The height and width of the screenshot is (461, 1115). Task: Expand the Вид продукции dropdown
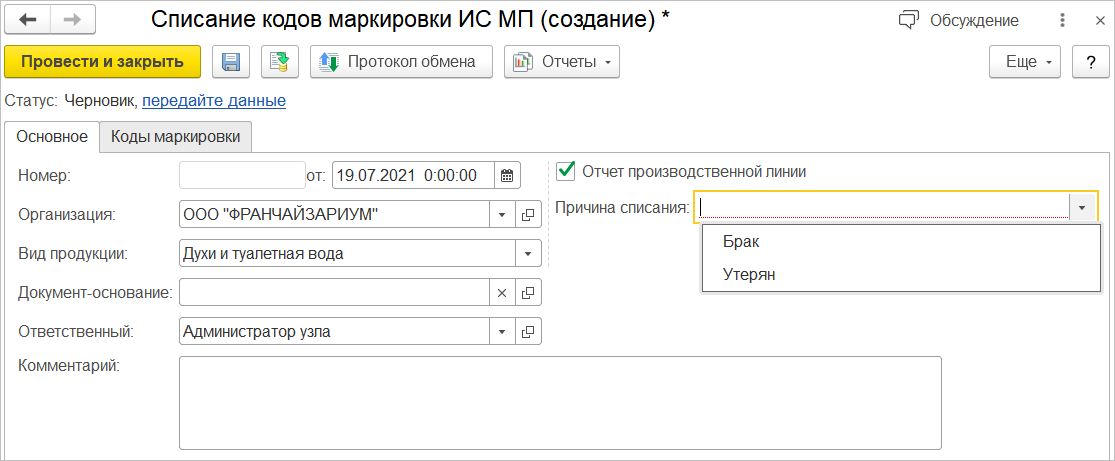pyautogui.click(x=528, y=253)
